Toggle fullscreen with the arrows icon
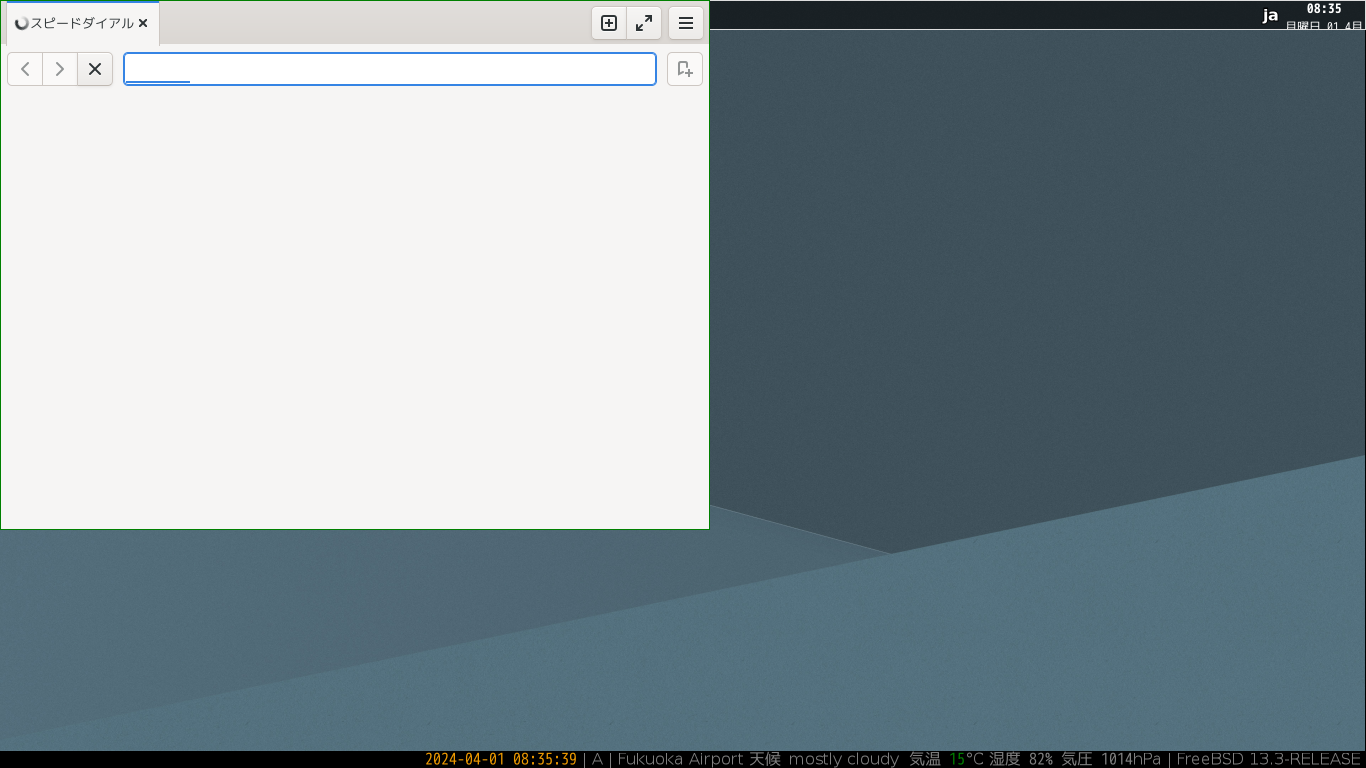 [644, 23]
